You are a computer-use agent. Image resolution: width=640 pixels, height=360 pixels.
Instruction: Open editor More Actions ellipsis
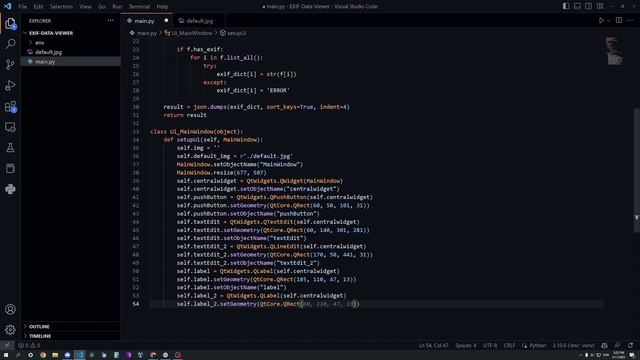tap(630, 20)
